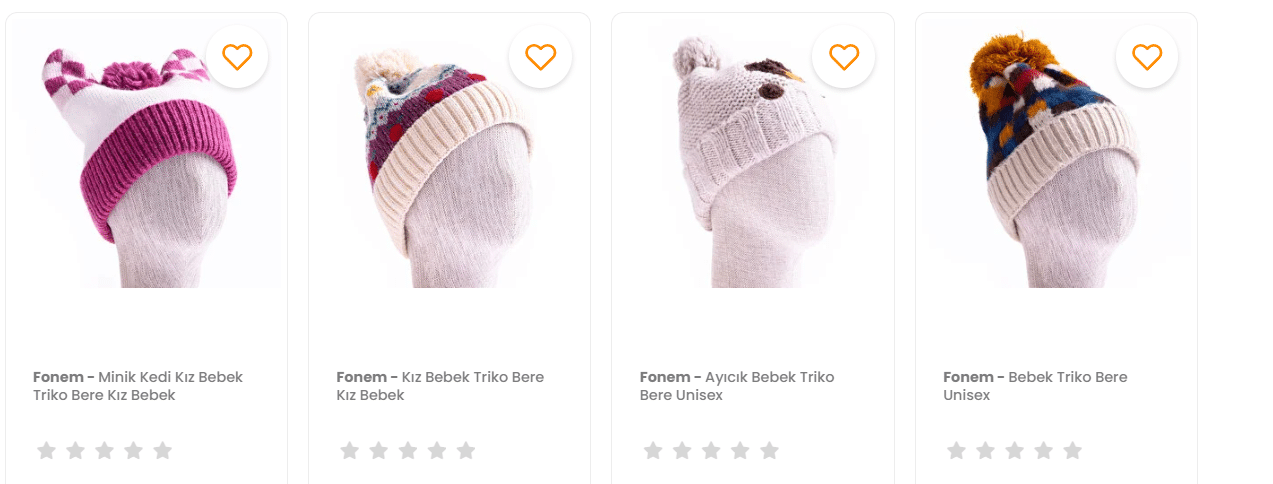Rate Ayıcık Bebek hat five stars
This screenshot has height=484, width=1273.
coord(769,451)
